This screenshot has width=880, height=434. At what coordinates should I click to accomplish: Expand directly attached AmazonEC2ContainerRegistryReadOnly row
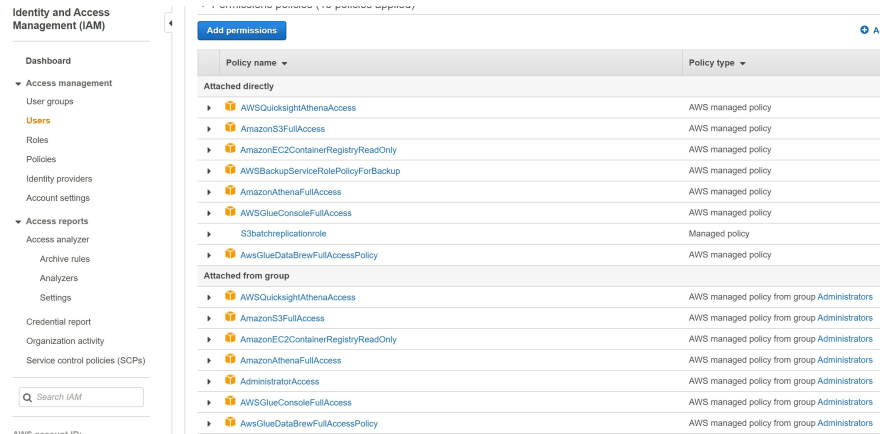209,150
